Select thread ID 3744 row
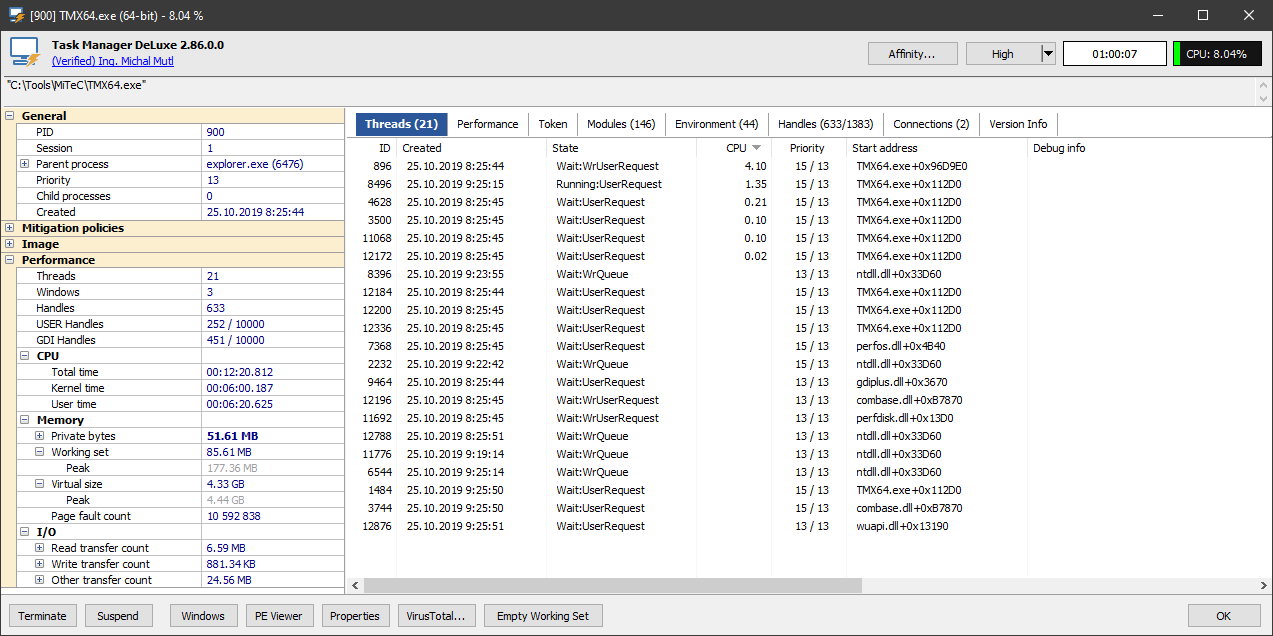The height and width of the screenshot is (636, 1273). pos(808,508)
